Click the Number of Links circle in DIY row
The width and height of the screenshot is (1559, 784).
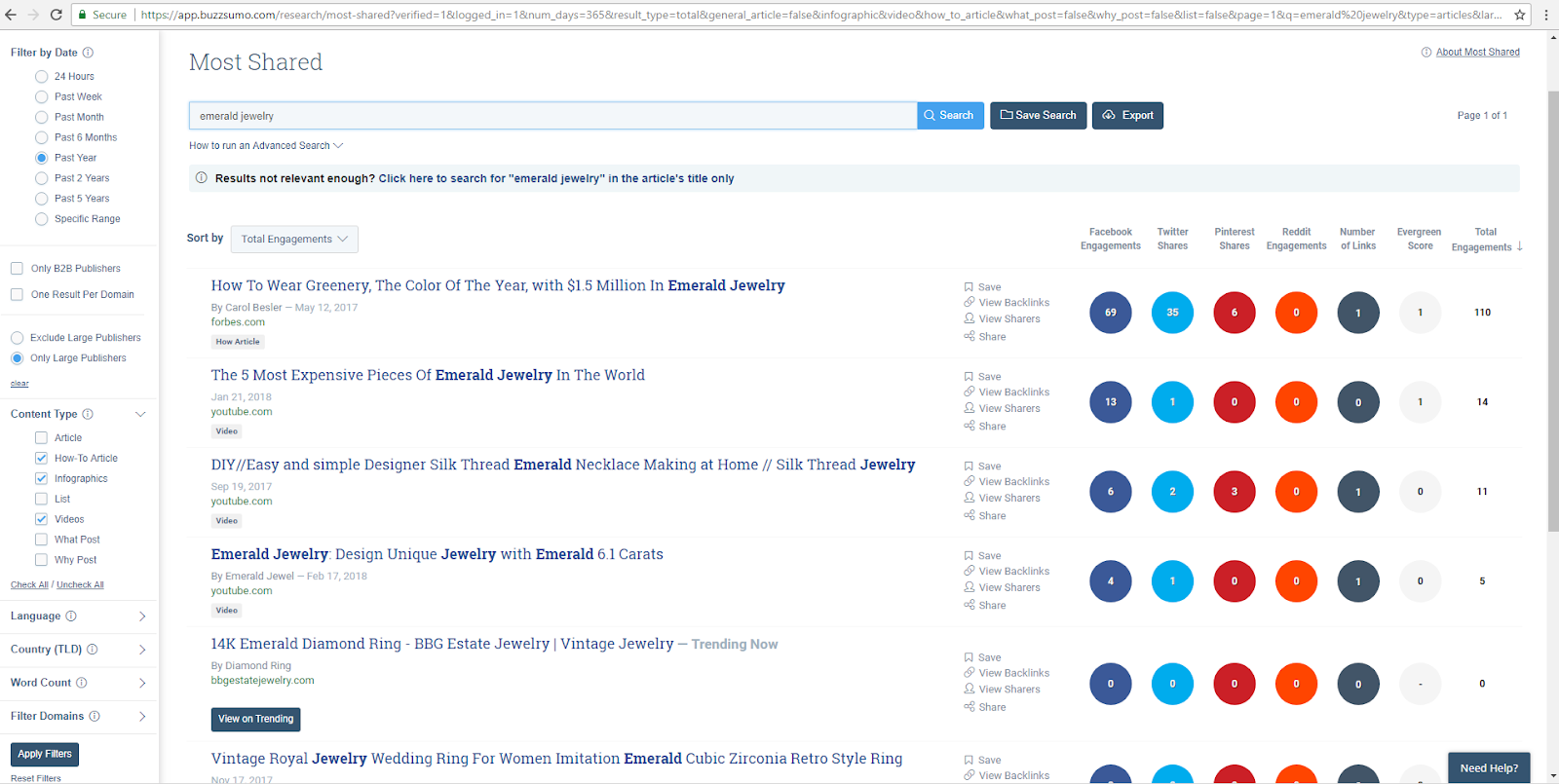click(x=1358, y=492)
